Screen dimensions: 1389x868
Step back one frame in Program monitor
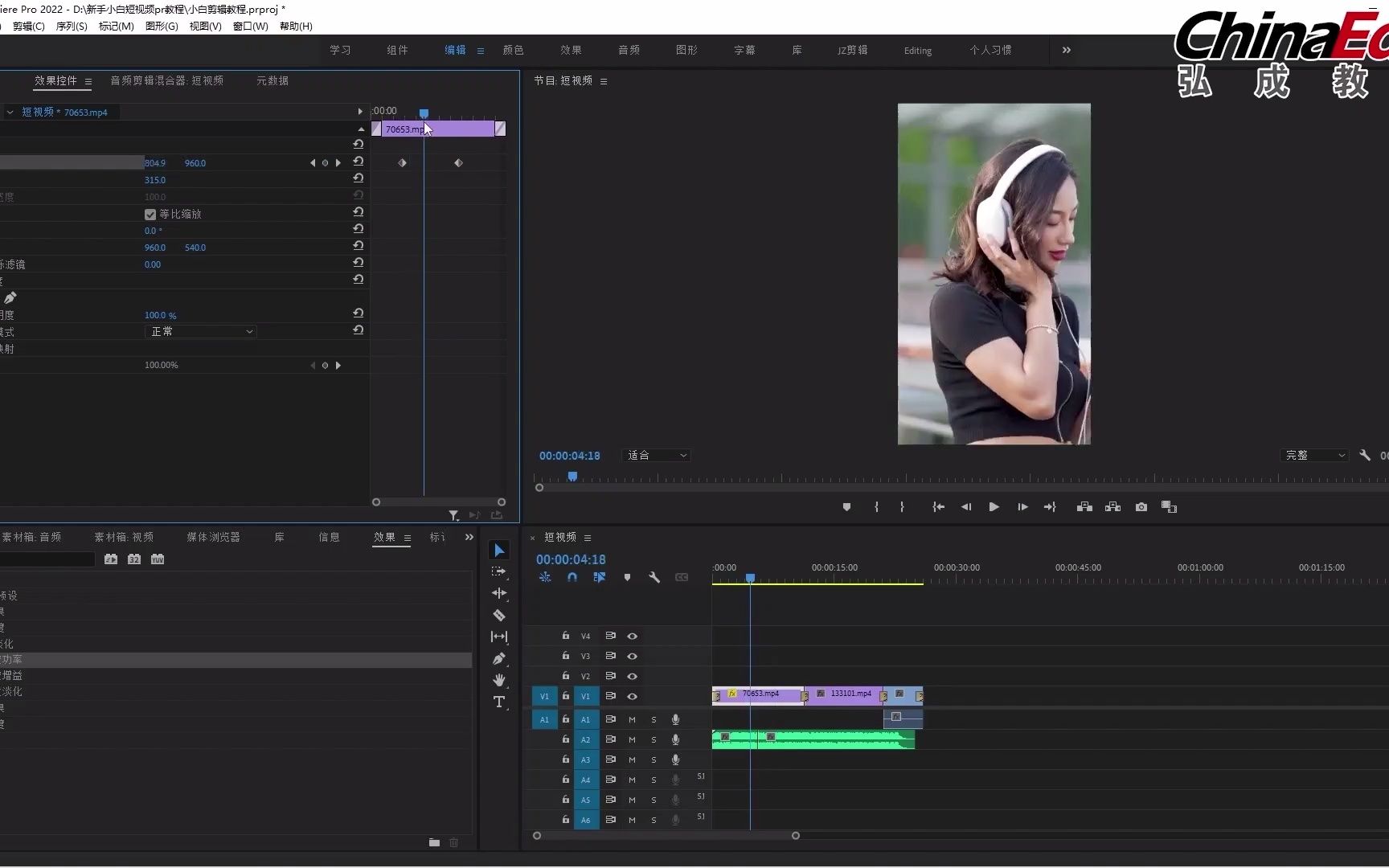[966, 507]
